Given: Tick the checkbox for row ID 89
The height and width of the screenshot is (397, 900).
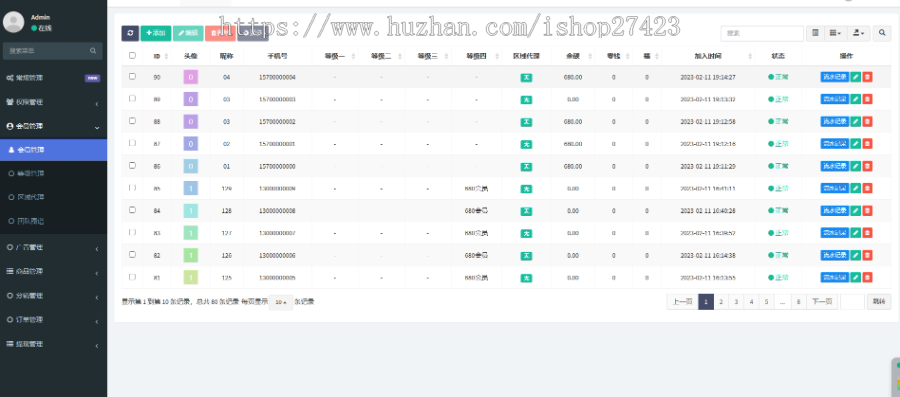Looking at the screenshot, I should pos(133,99).
